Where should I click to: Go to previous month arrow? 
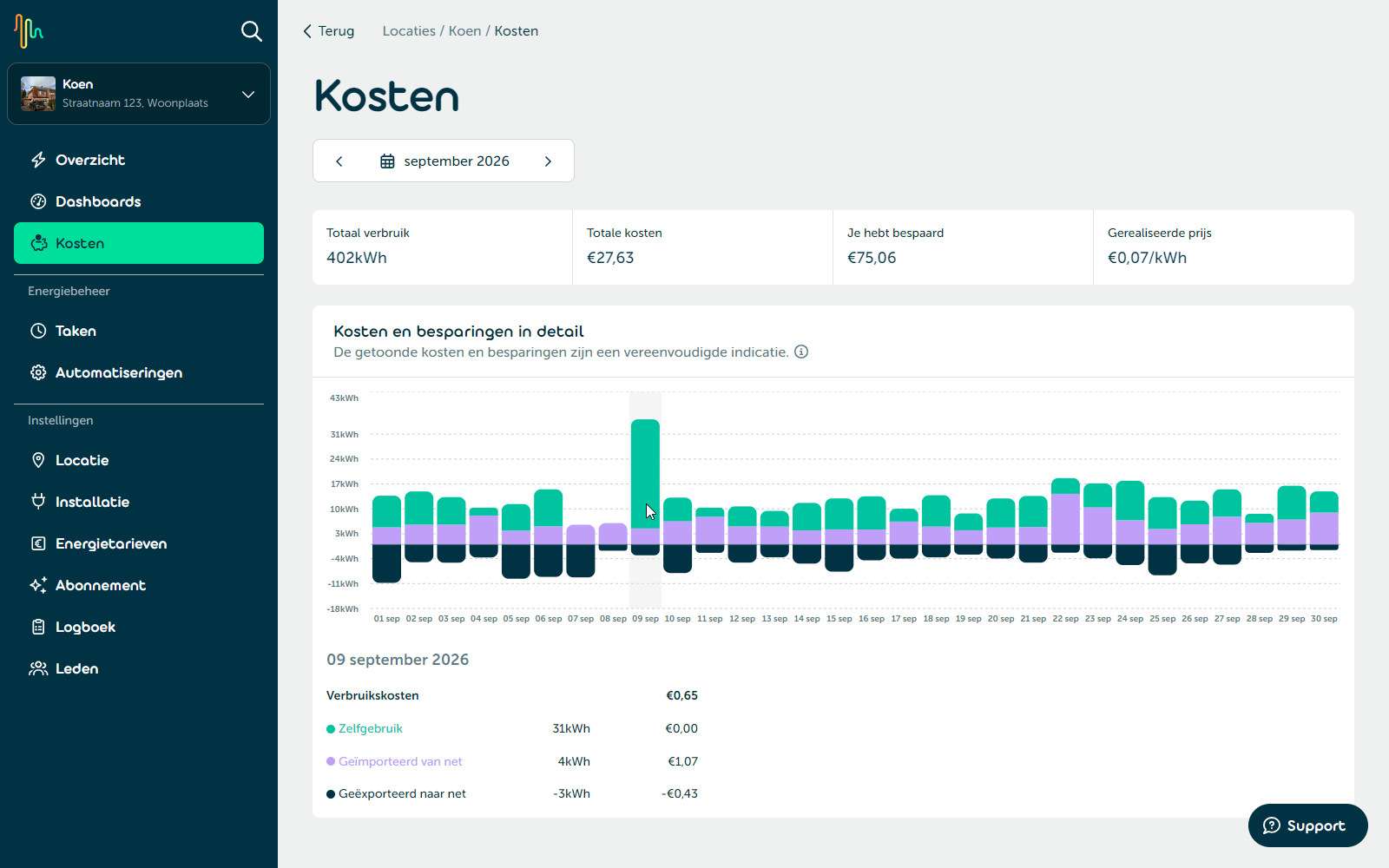[339, 161]
